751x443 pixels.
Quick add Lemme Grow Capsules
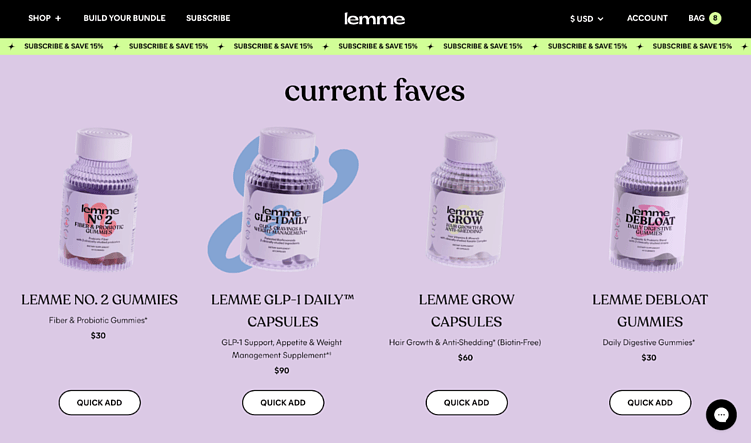pyautogui.click(x=467, y=402)
